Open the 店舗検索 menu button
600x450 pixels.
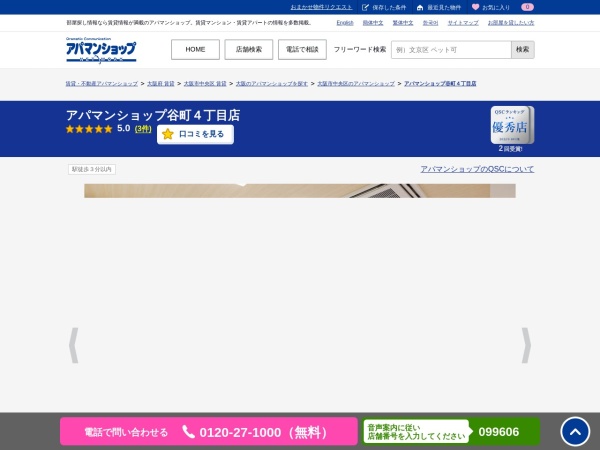[249, 49]
